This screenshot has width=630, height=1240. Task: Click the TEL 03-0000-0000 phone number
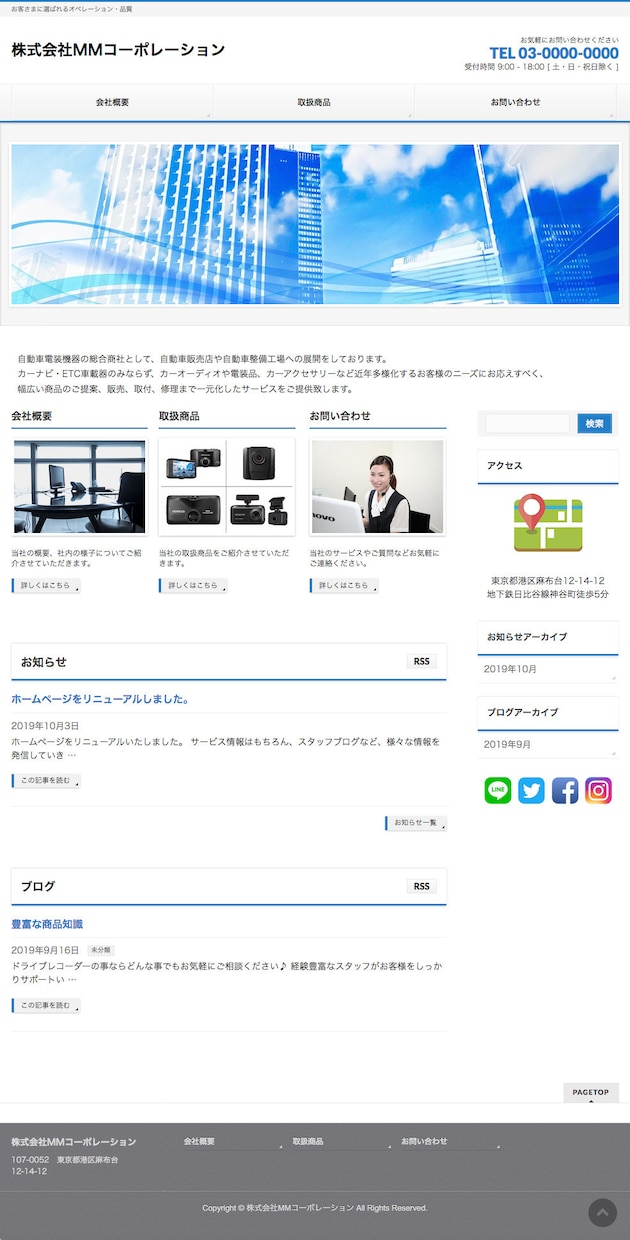click(554, 53)
